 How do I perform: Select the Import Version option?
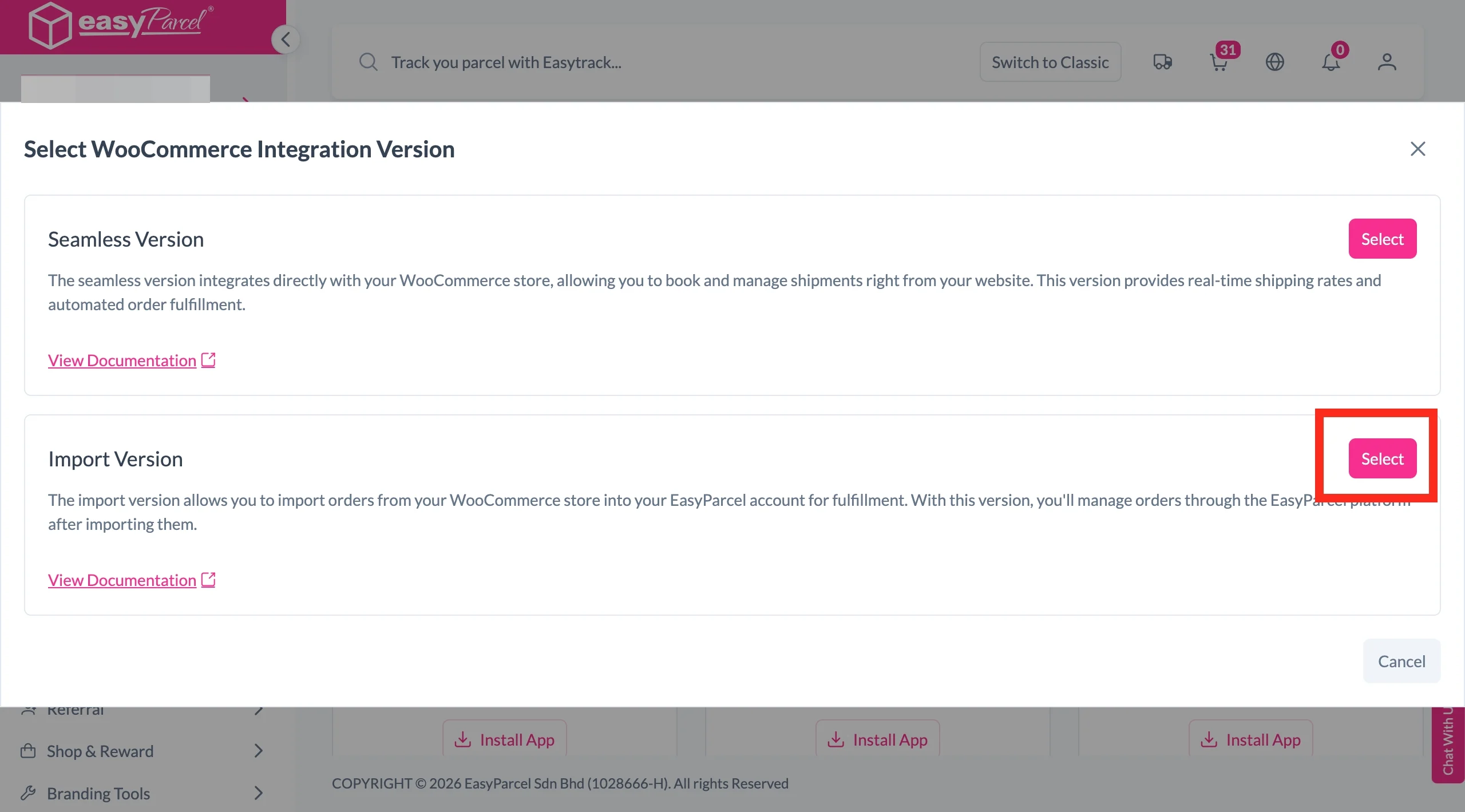tap(1382, 458)
